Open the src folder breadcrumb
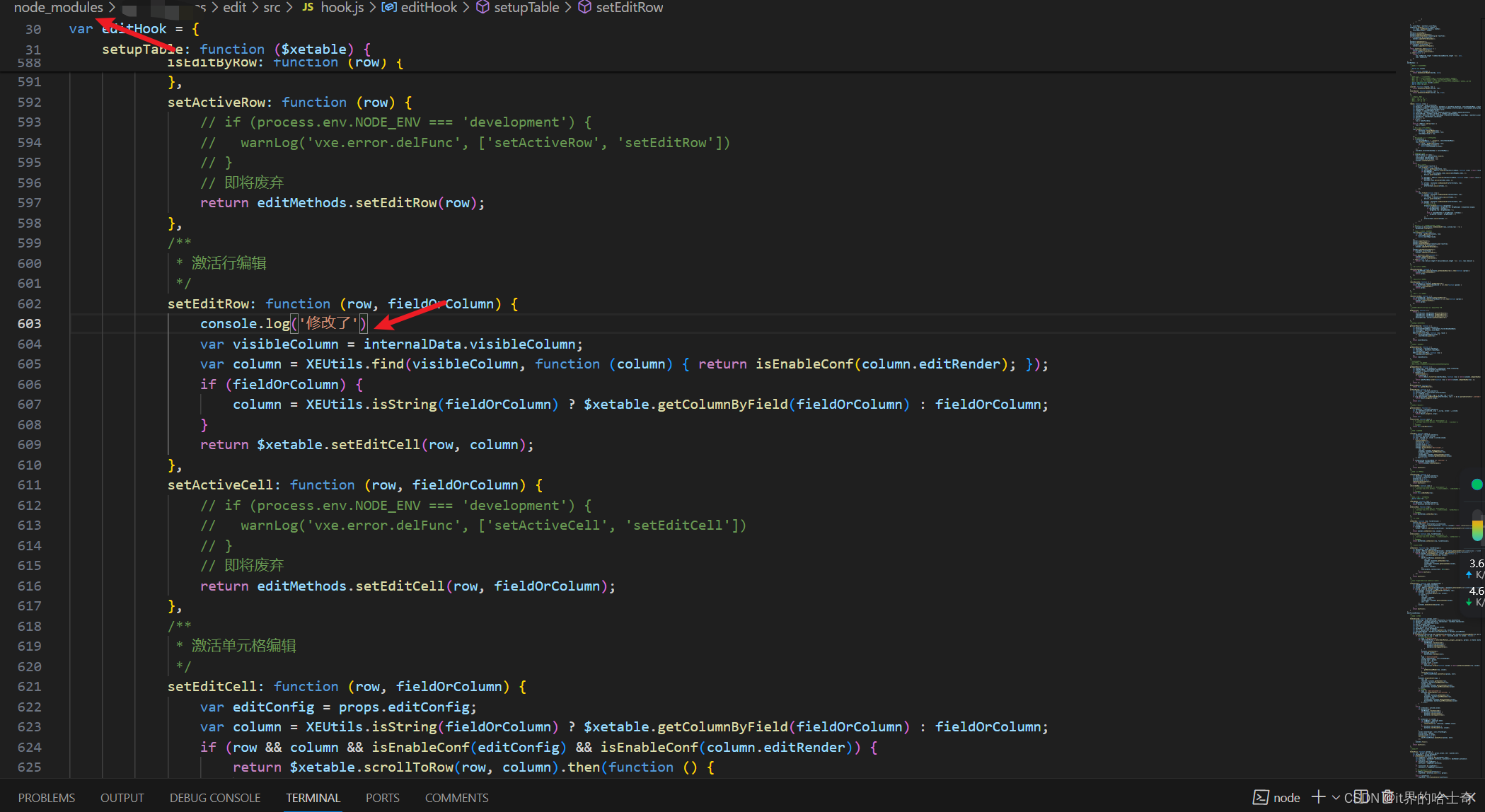Screen dimensions: 1485x812 click(x=272, y=7)
